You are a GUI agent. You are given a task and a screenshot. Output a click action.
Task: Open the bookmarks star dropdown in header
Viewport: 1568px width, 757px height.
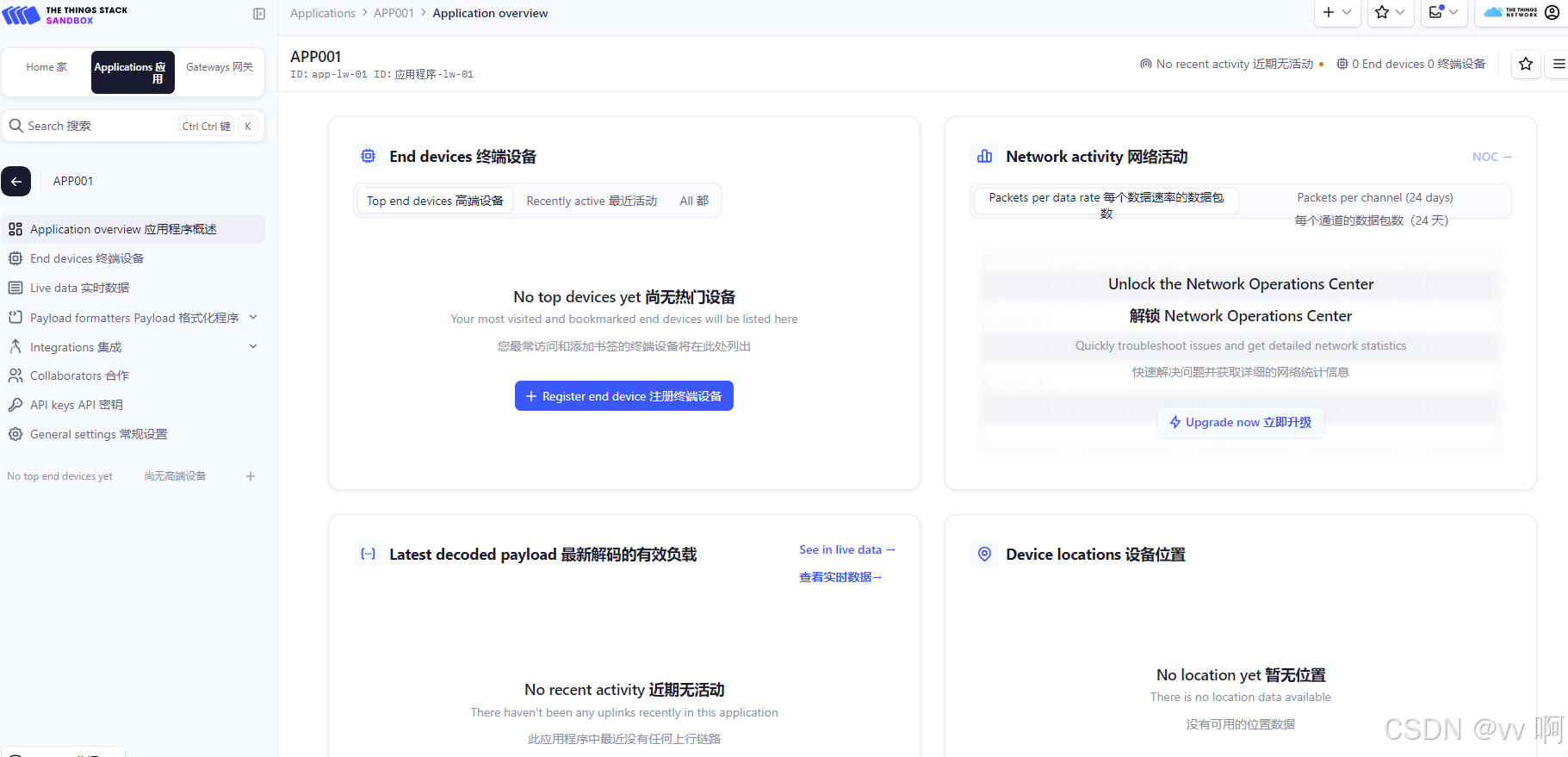click(x=1391, y=12)
